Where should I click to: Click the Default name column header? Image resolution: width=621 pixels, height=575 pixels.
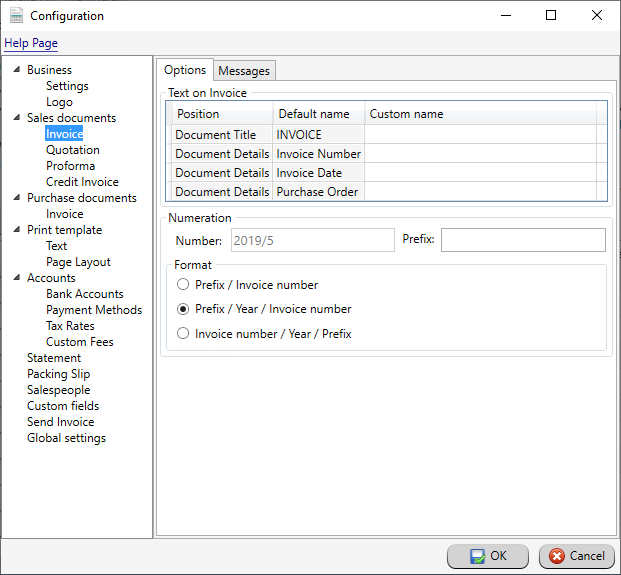[319, 114]
